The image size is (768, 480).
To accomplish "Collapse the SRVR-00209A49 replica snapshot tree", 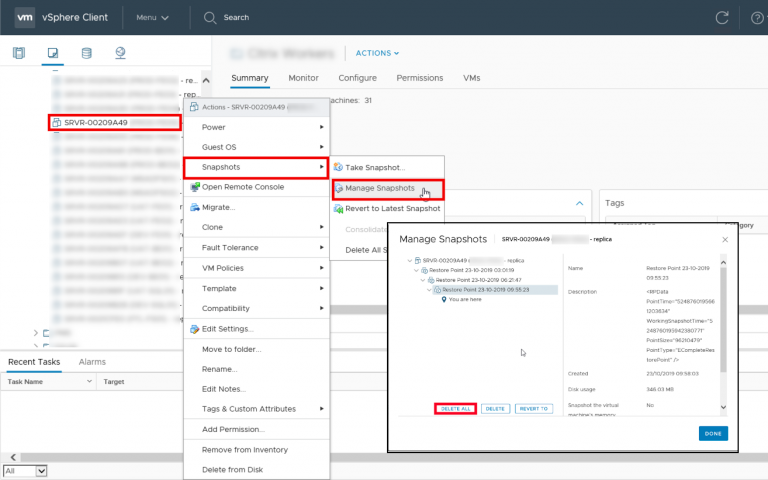I will tap(410, 261).
